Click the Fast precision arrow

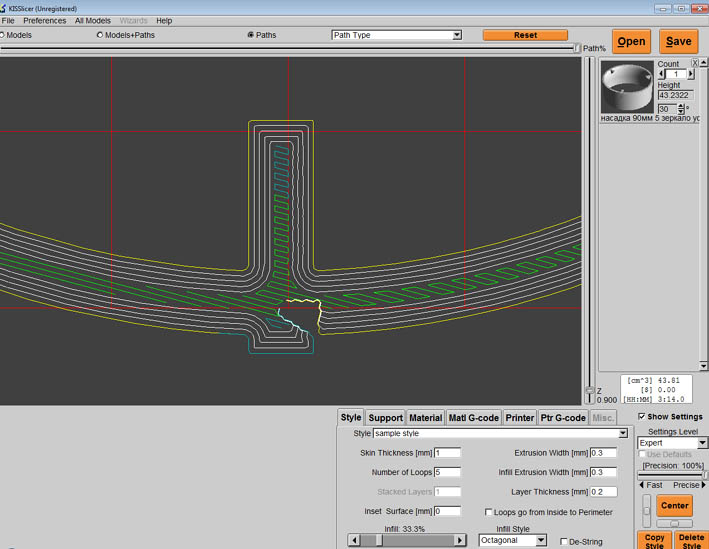(x=642, y=485)
